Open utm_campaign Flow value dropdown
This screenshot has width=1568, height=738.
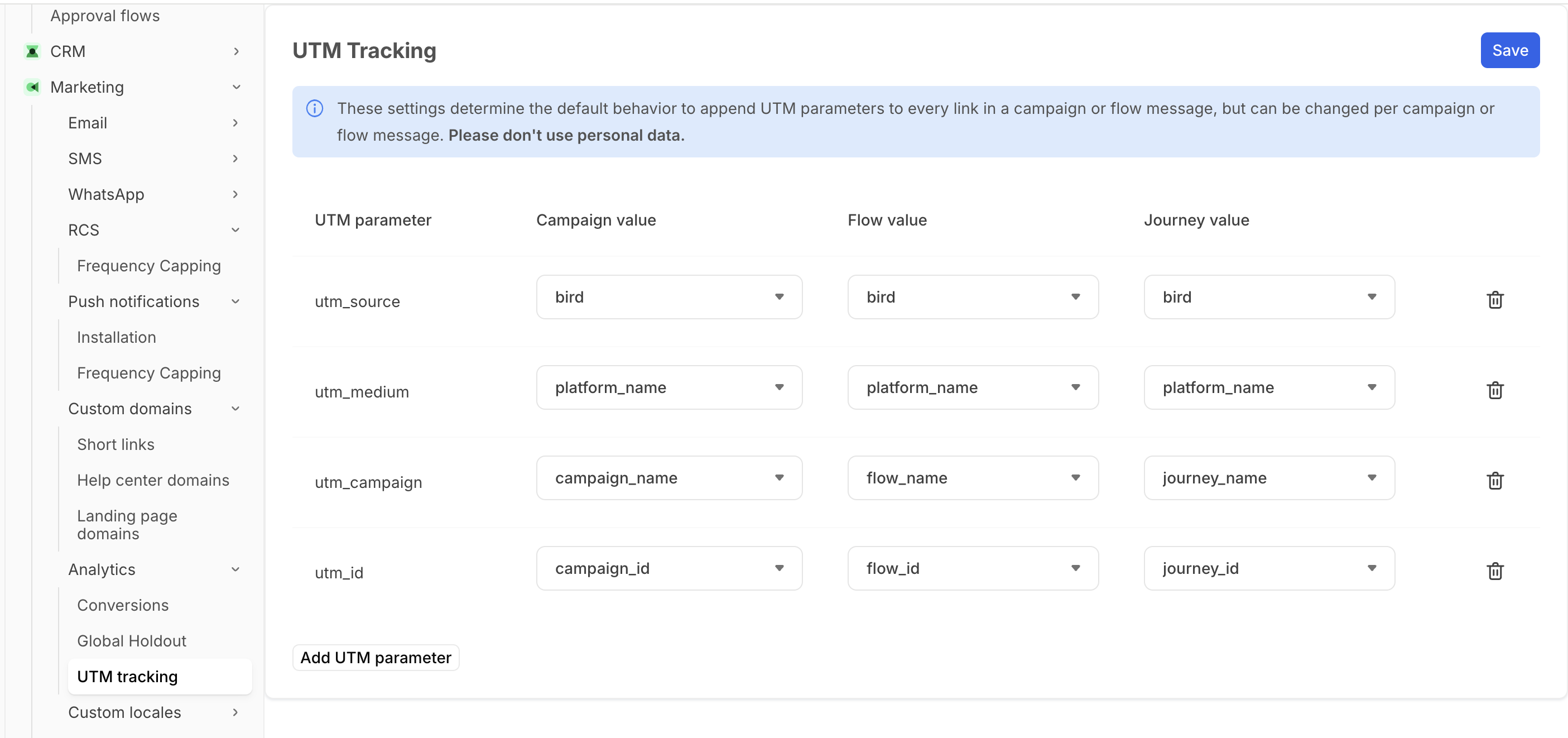972,478
